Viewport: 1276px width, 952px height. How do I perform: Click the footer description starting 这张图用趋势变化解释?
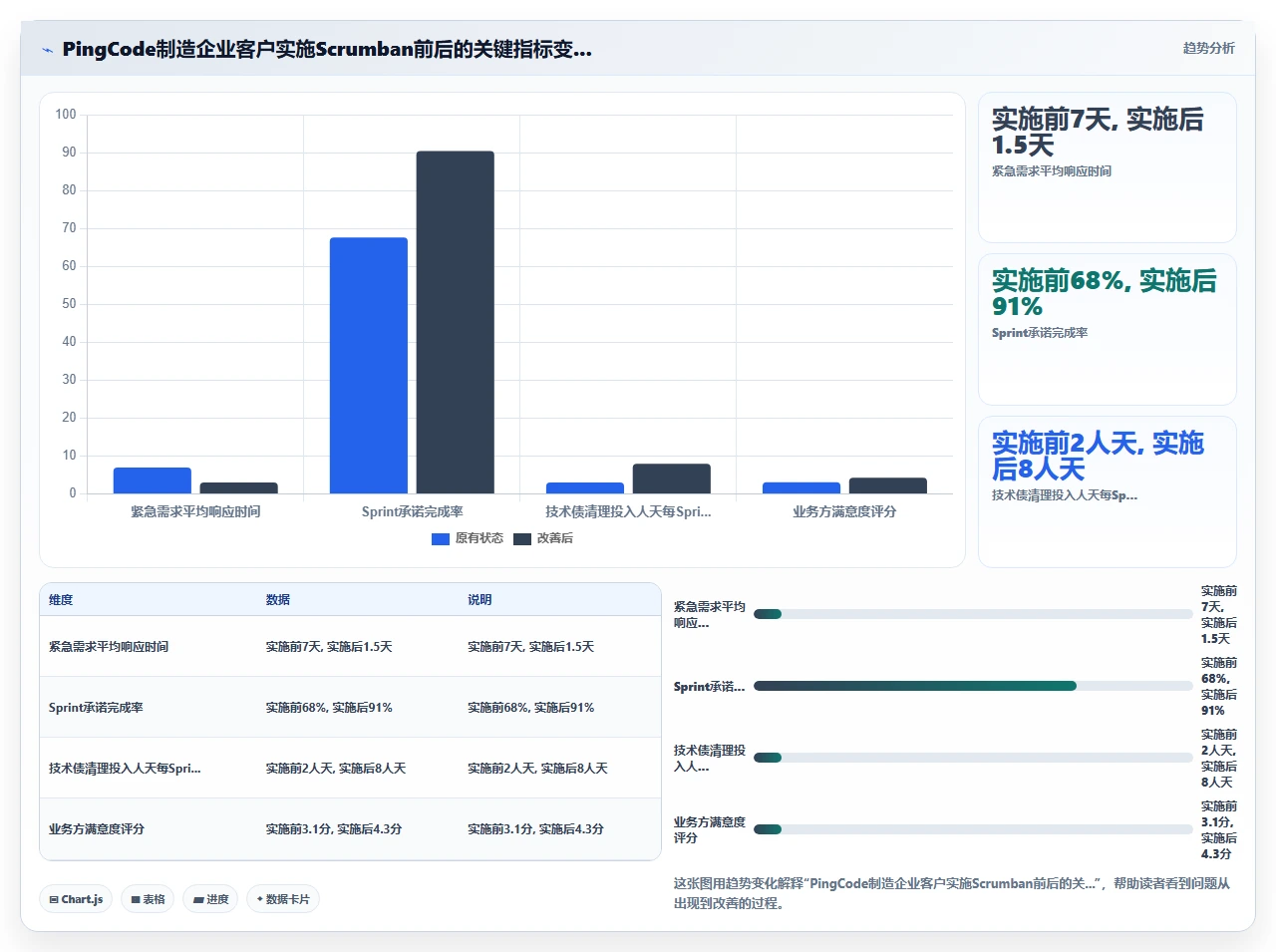[x=952, y=893]
